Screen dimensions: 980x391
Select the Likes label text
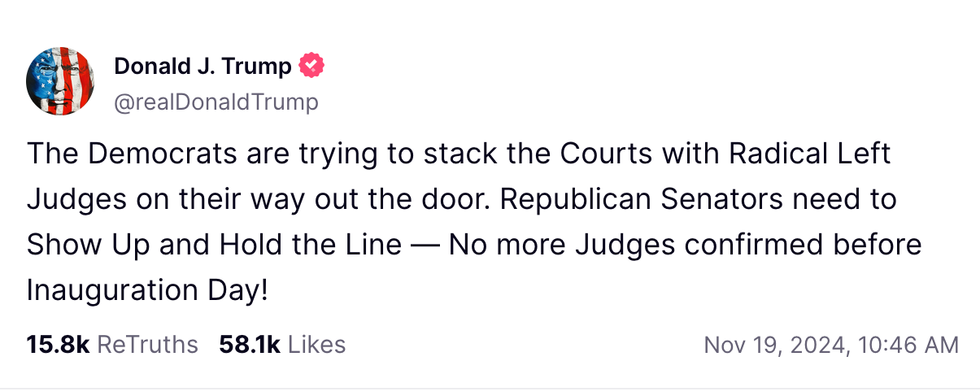click(317, 345)
